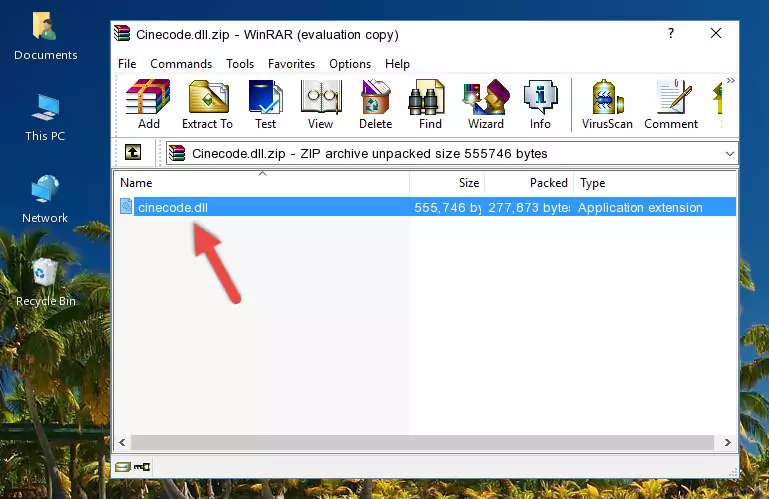This screenshot has height=499, width=769.
Task: Open the Find tool
Action: pyautogui.click(x=430, y=104)
